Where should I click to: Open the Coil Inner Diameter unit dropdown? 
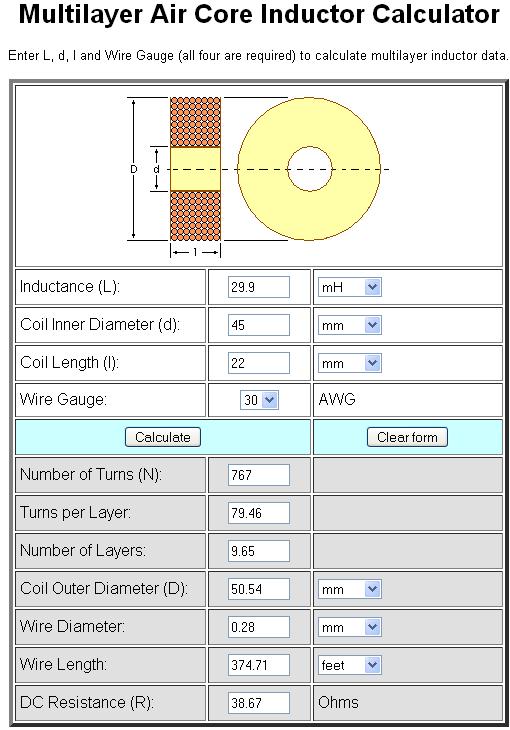coord(350,325)
